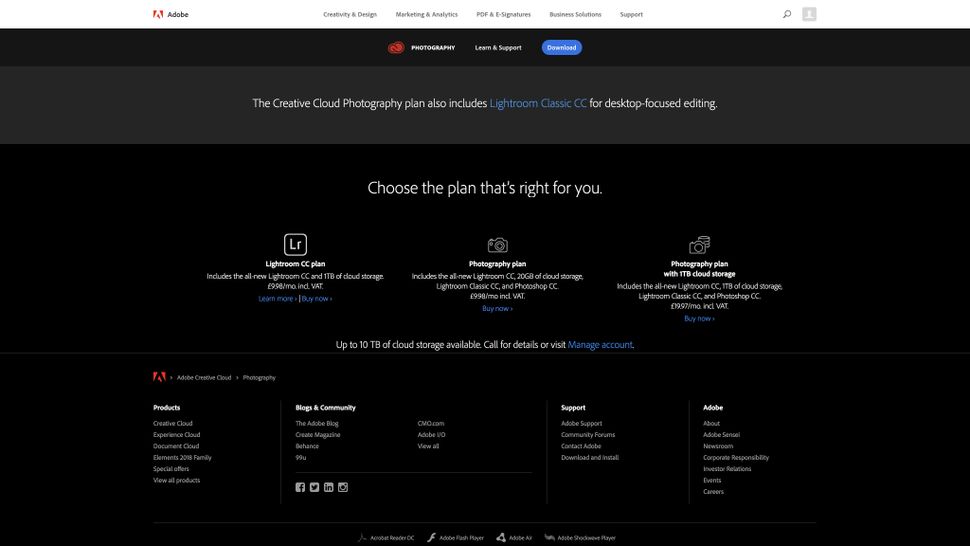The image size is (970, 546).
Task: Open Adobe's LinkedIn page icon
Action: 328,487
